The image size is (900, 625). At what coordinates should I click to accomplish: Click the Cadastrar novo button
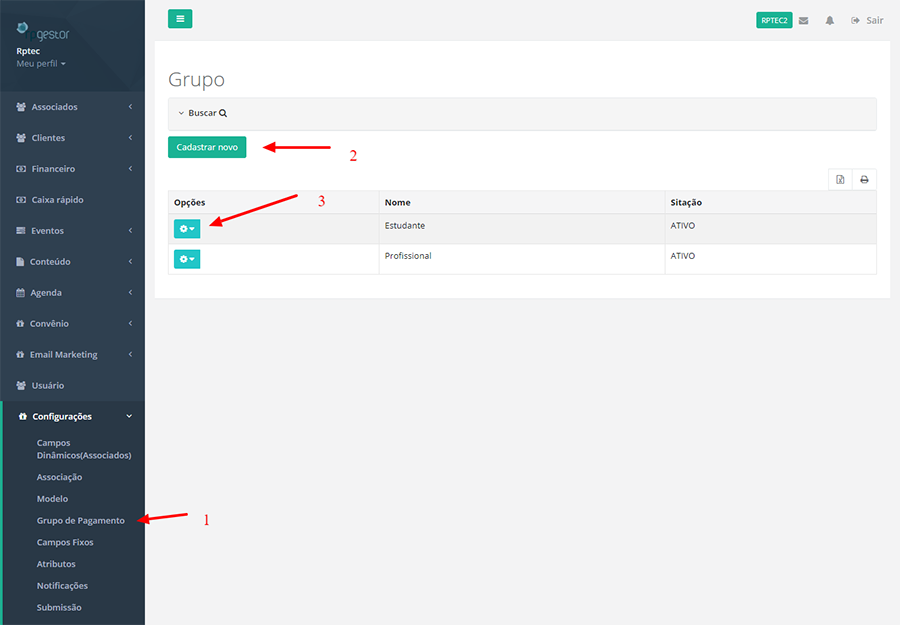(207, 147)
